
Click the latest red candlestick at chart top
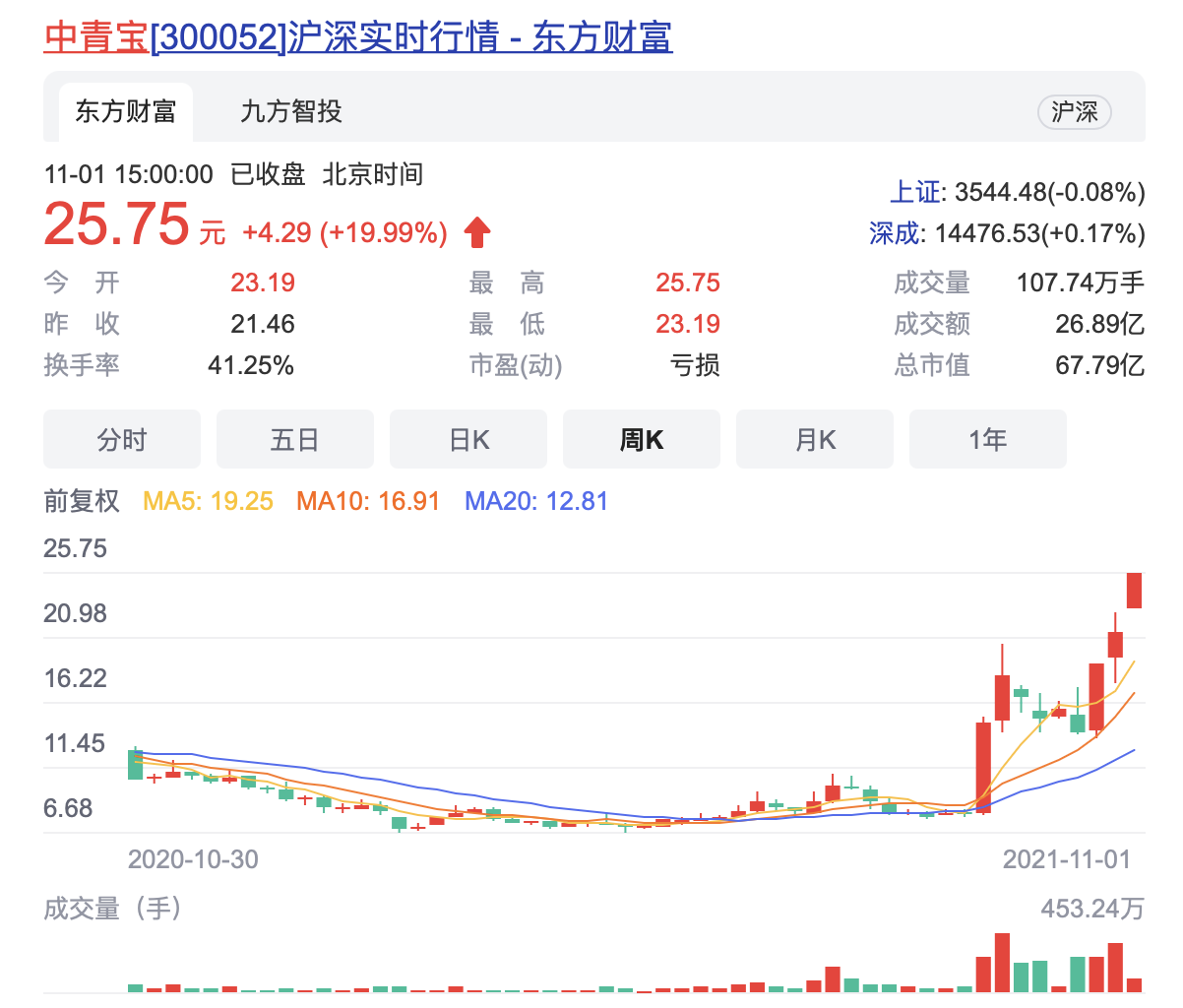click(x=1134, y=591)
